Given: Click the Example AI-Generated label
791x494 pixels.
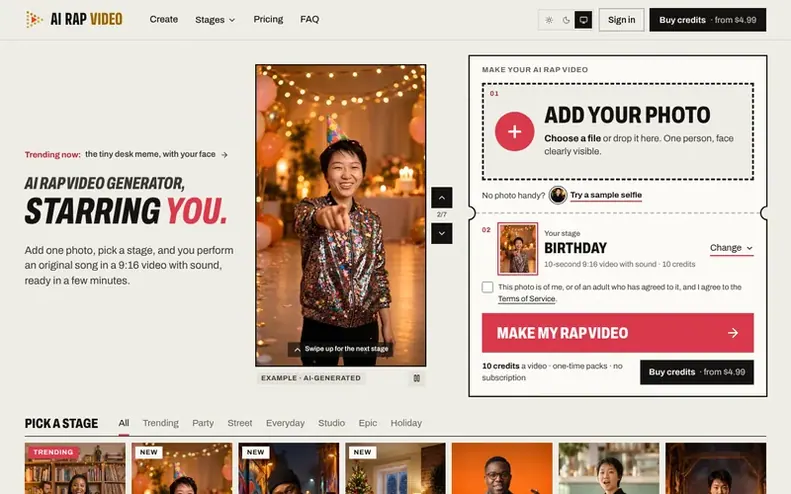Looking at the screenshot, I should pyautogui.click(x=311, y=378).
